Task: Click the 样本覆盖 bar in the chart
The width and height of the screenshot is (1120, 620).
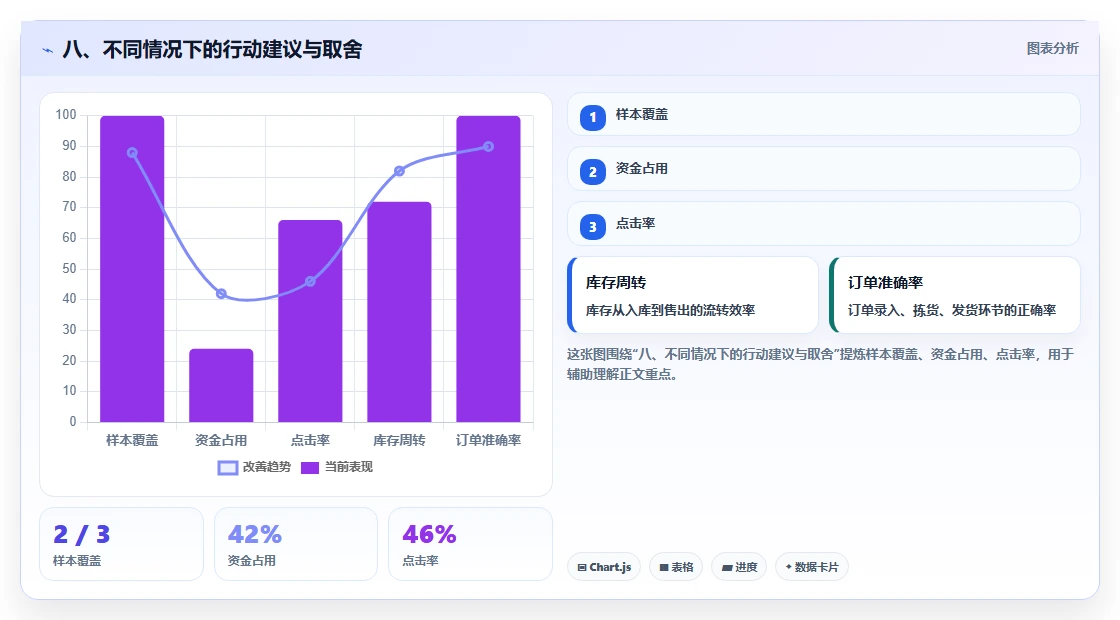Action: 132,269
